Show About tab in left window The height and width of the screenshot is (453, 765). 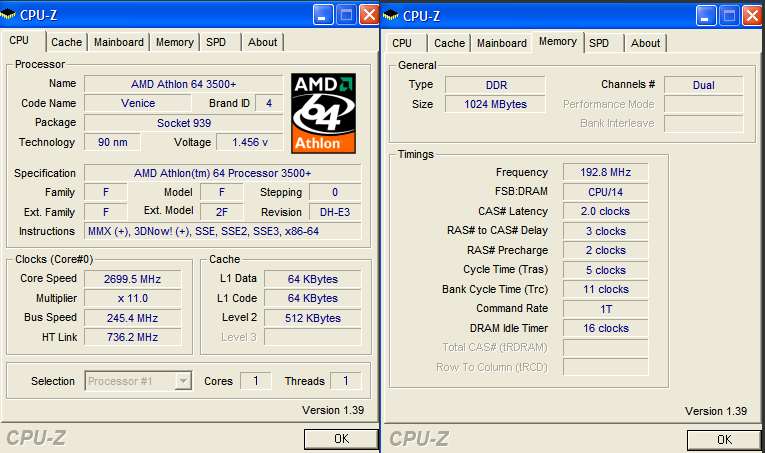tap(262, 42)
